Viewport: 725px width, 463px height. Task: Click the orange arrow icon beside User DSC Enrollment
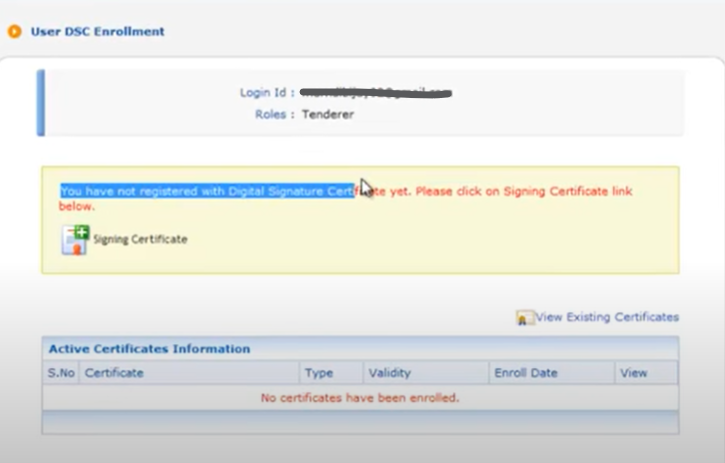pos(14,31)
